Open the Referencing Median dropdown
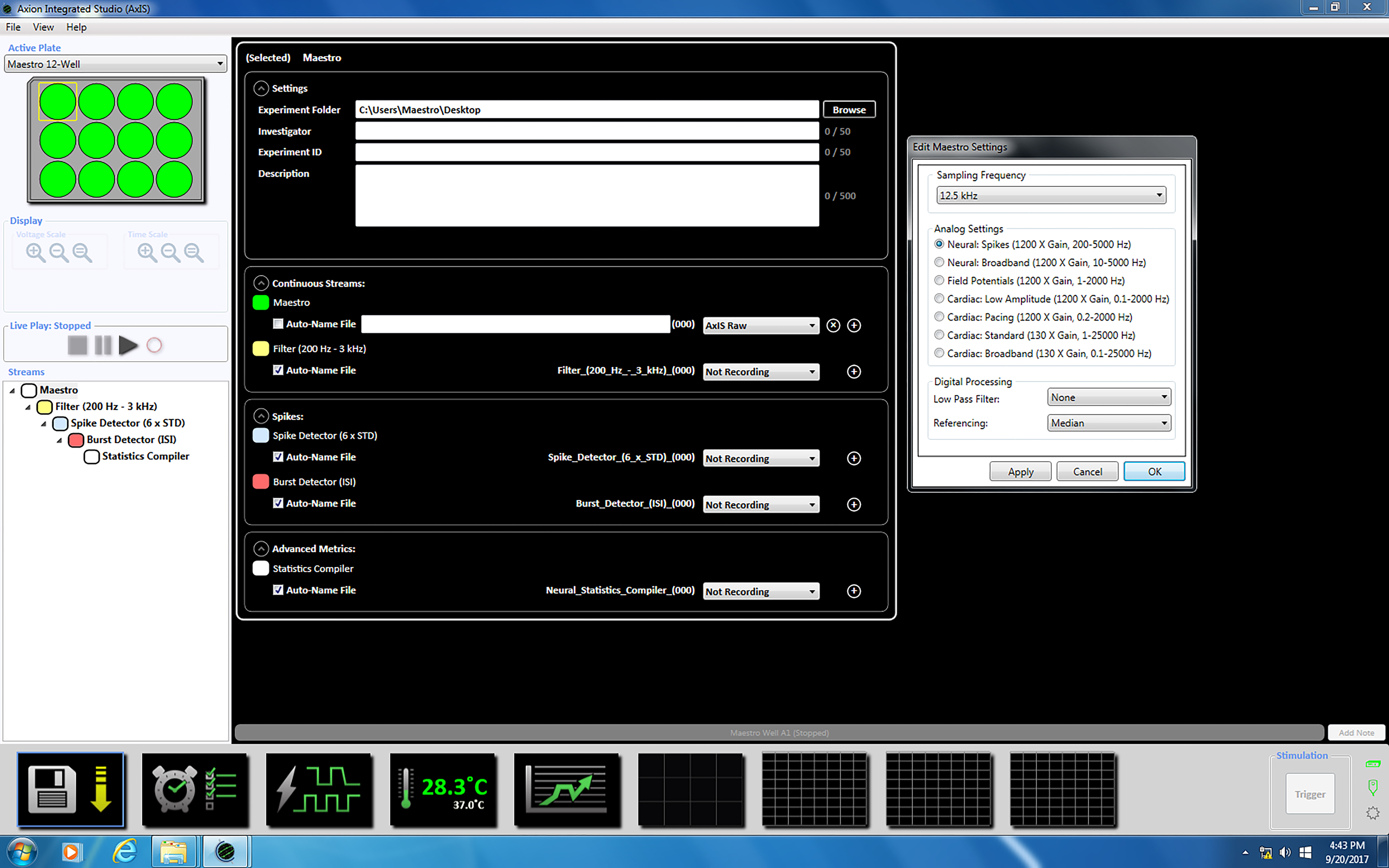This screenshot has width=1389, height=868. pos(1109,423)
